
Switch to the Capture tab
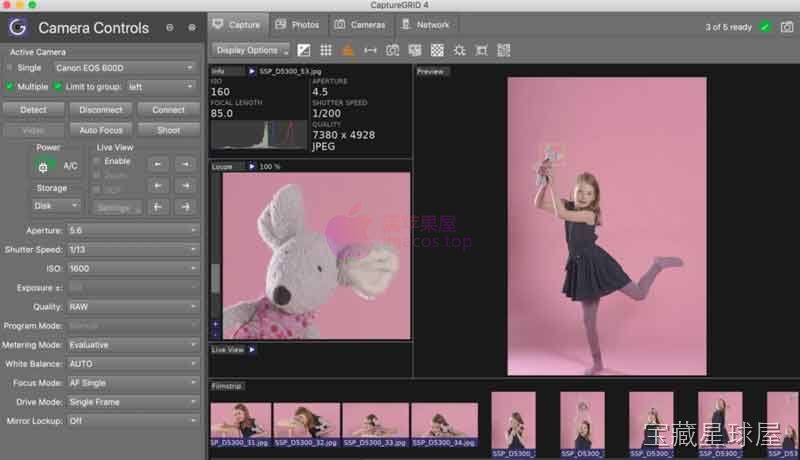point(237,24)
